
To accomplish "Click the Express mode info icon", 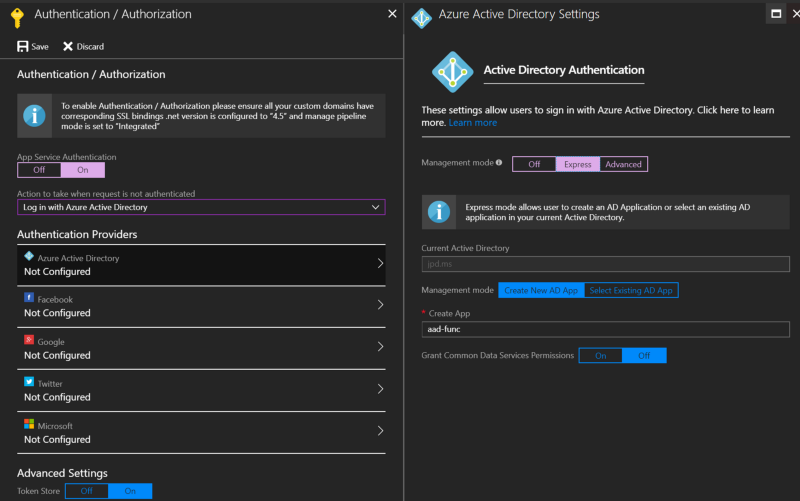I will pos(439,212).
